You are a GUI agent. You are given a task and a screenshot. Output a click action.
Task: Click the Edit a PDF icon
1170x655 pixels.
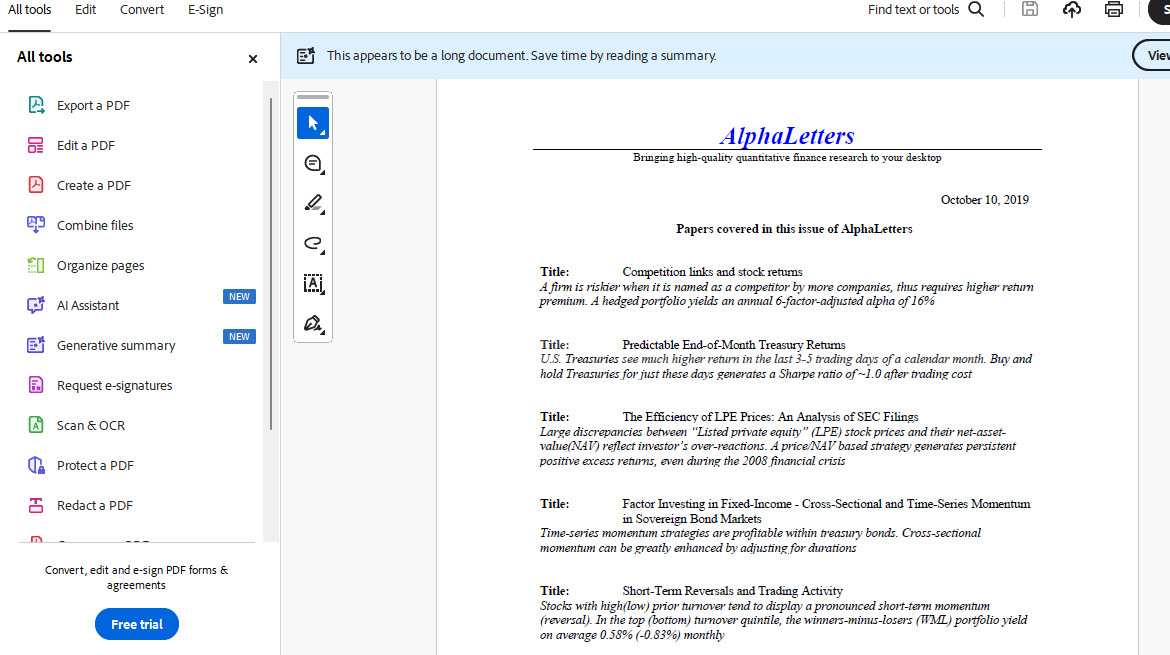(36, 145)
